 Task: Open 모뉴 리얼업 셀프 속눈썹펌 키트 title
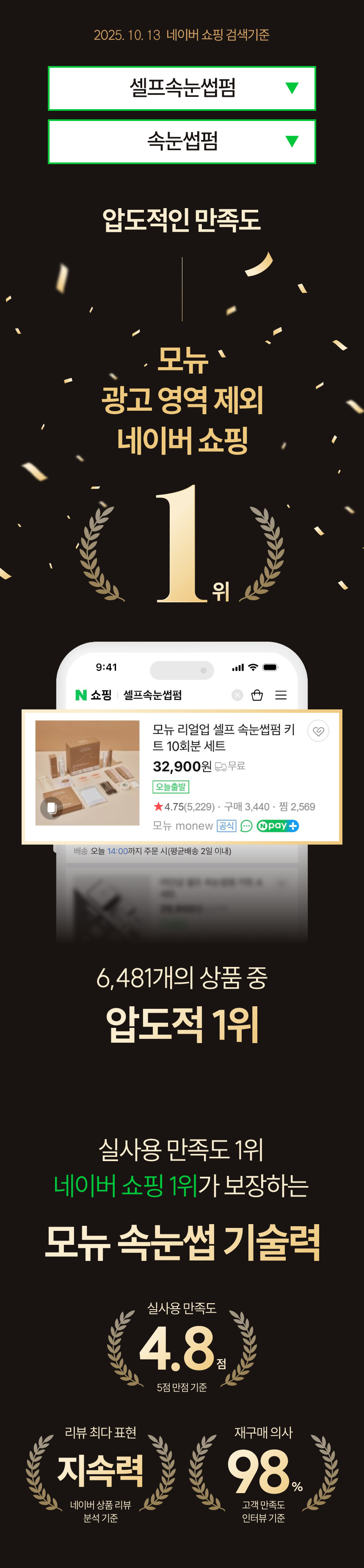coord(223,737)
